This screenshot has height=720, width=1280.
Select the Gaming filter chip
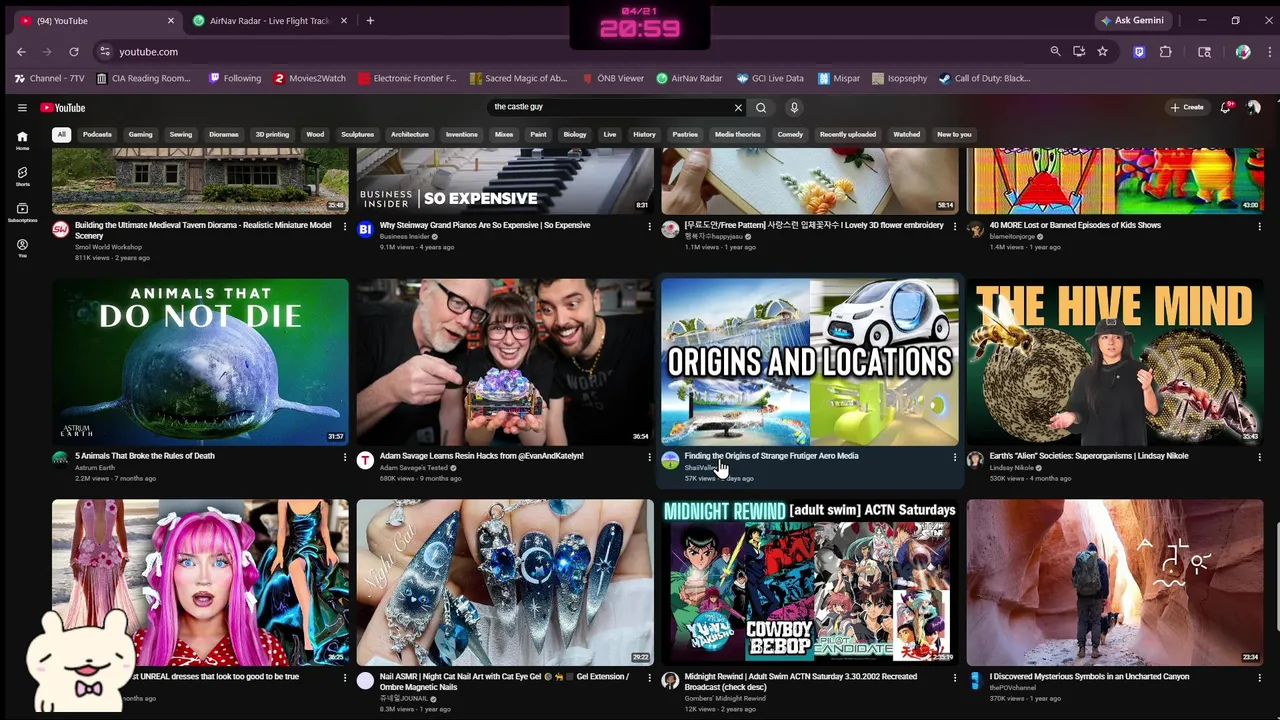pos(140,134)
